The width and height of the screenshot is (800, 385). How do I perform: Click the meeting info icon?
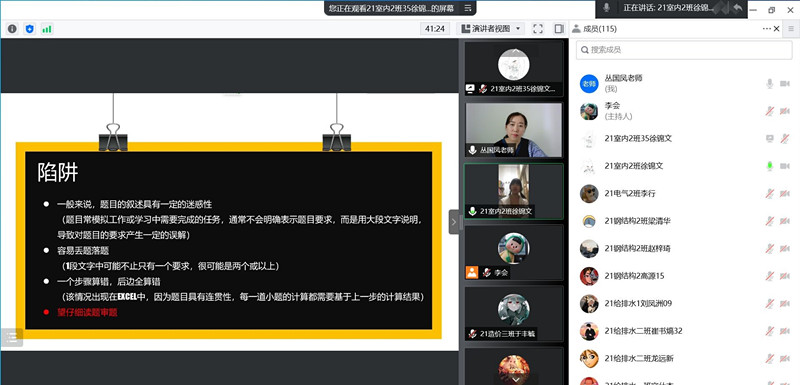12,29
